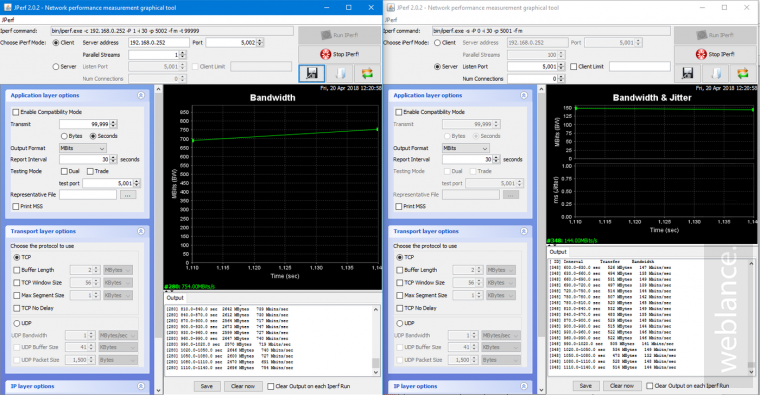
Task: Click Save output button in left window
Action: click(x=206, y=386)
